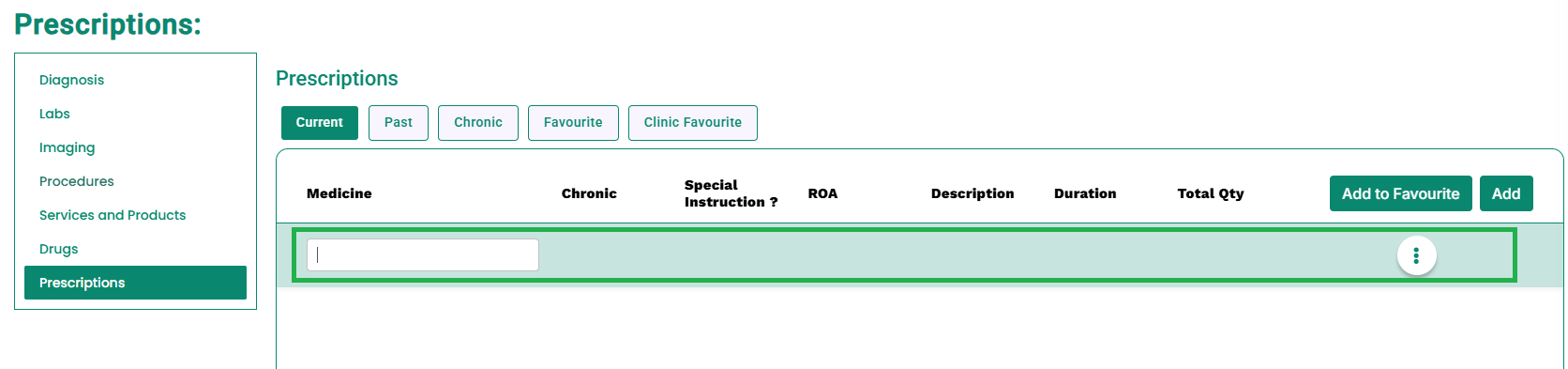Show the Chronic prescriptions tab
The height and width of the screenshot is (369, 1568).
(478, 122)
